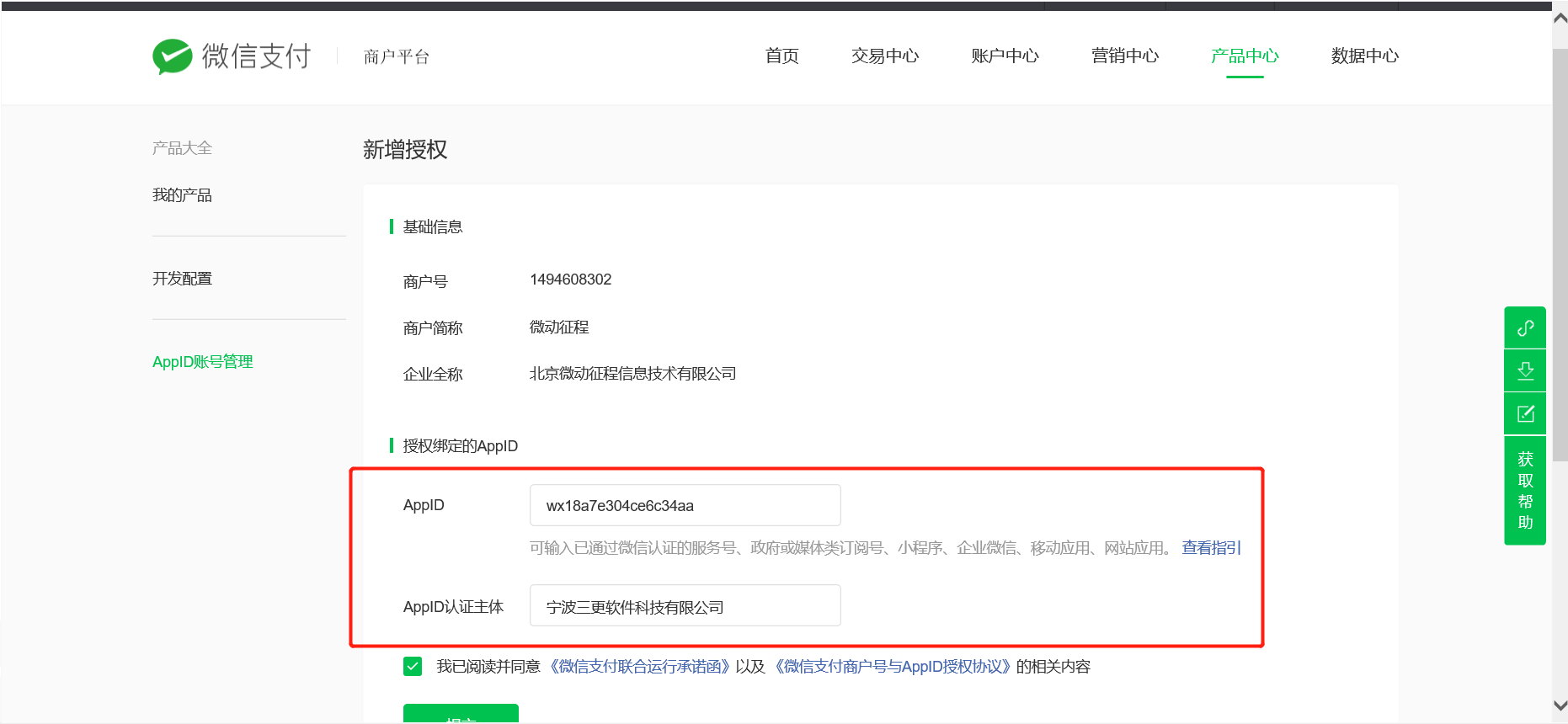Click the vertical scrollbar thumb
1568x724 pixels.
pos(1560,255)
